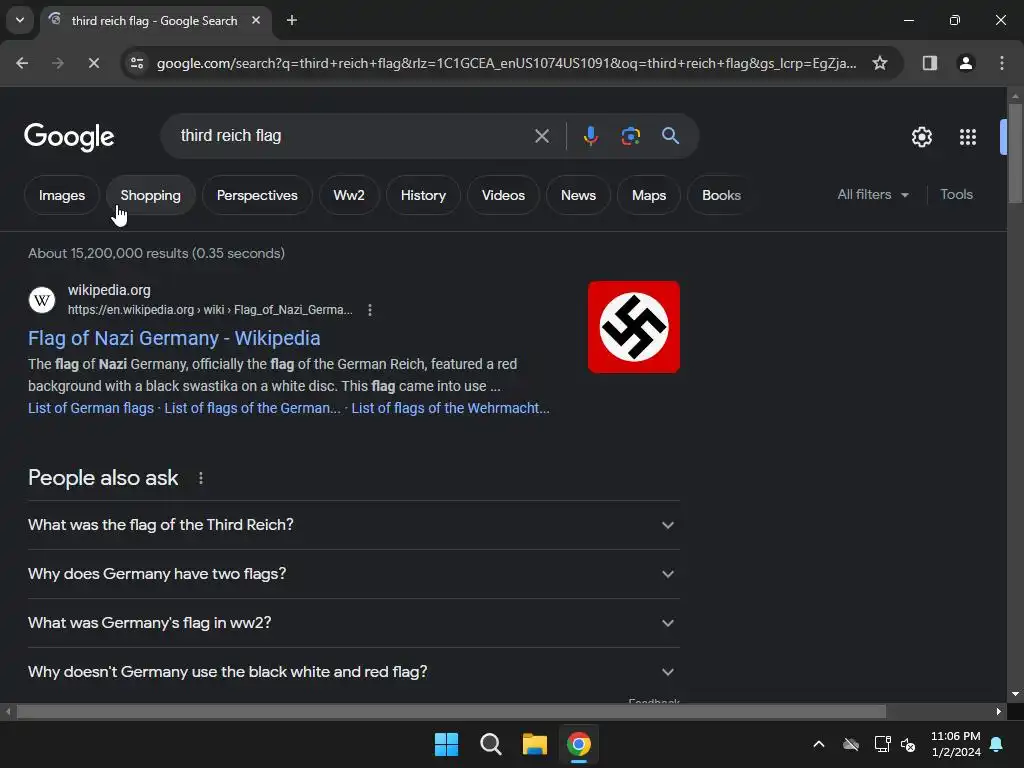Image resolution: width=1024 pixels, height=768 pixels.
Task: Open the Chrome profile avatar
Action: pyautogui.click(x=966, y=63)
